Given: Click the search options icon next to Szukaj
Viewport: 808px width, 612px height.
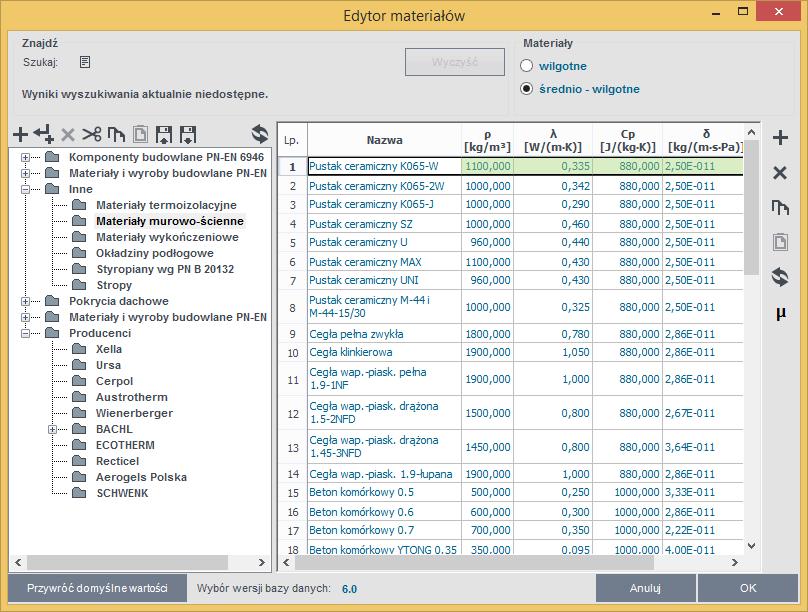Looking at the screenshot, I should (85, 62).
